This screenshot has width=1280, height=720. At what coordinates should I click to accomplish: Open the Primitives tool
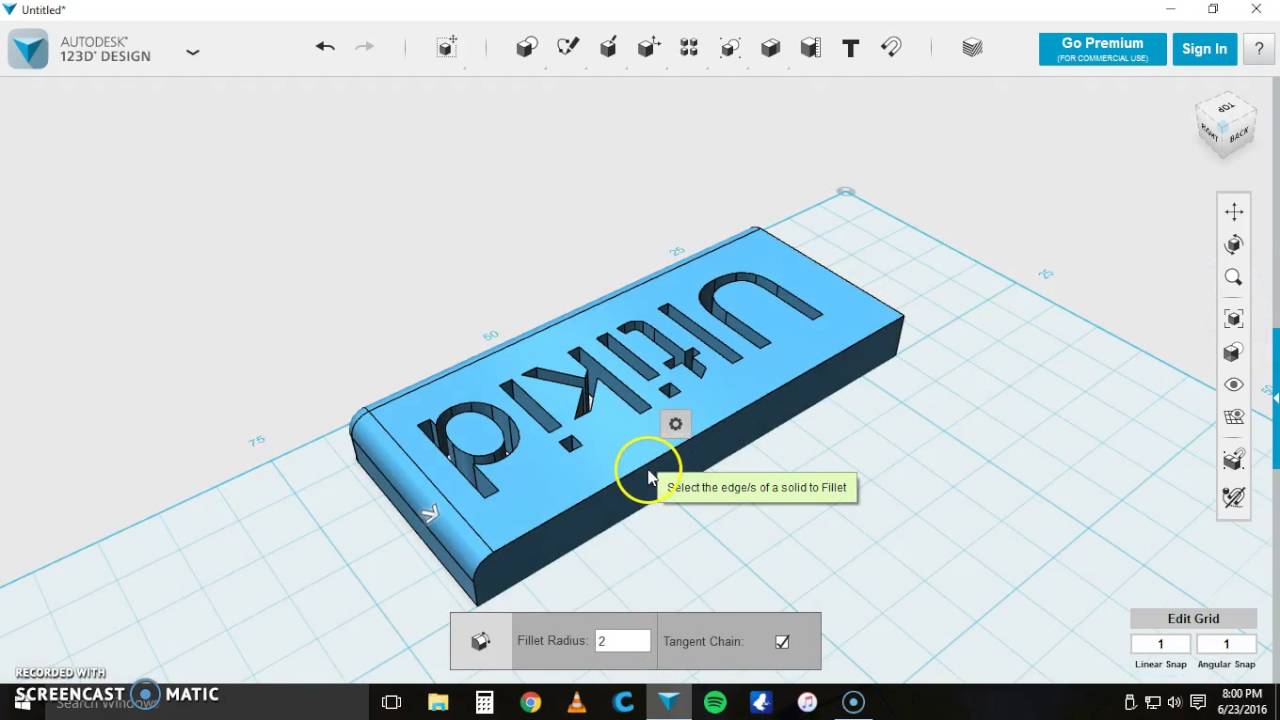point(527,47)
